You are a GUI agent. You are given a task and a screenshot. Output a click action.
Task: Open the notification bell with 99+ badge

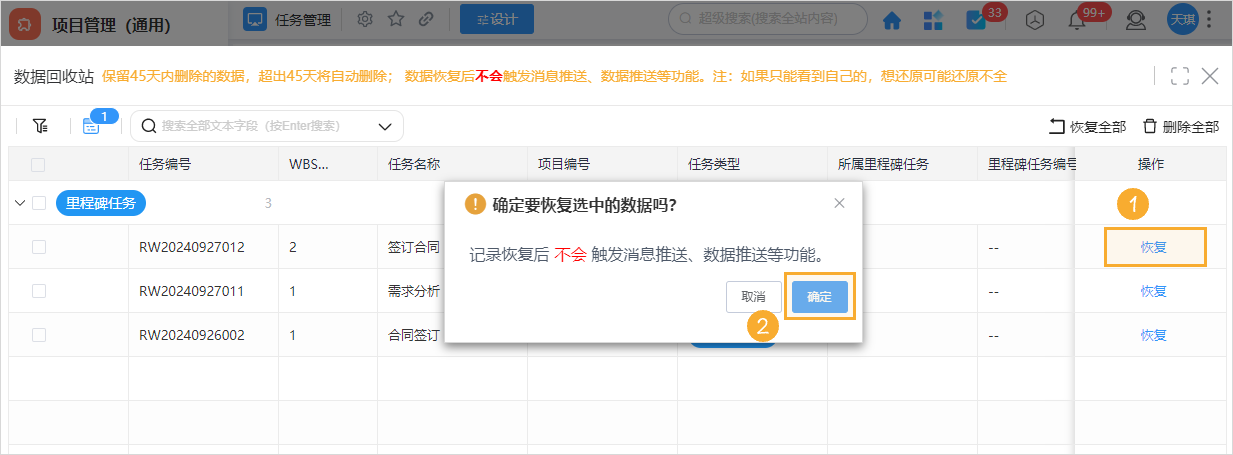(1077, 19)
